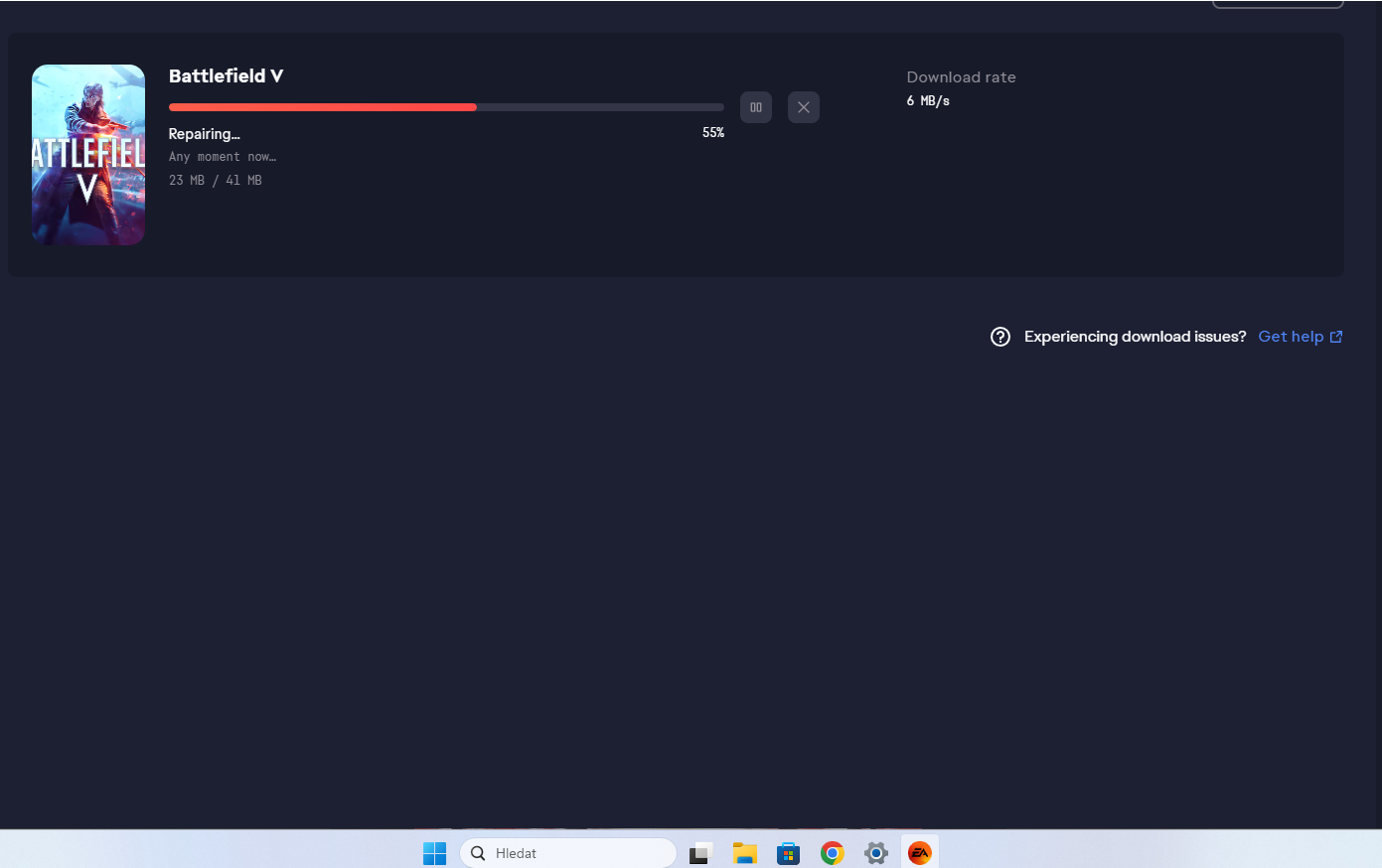Click the Battlefield V title

click(226, 76)
